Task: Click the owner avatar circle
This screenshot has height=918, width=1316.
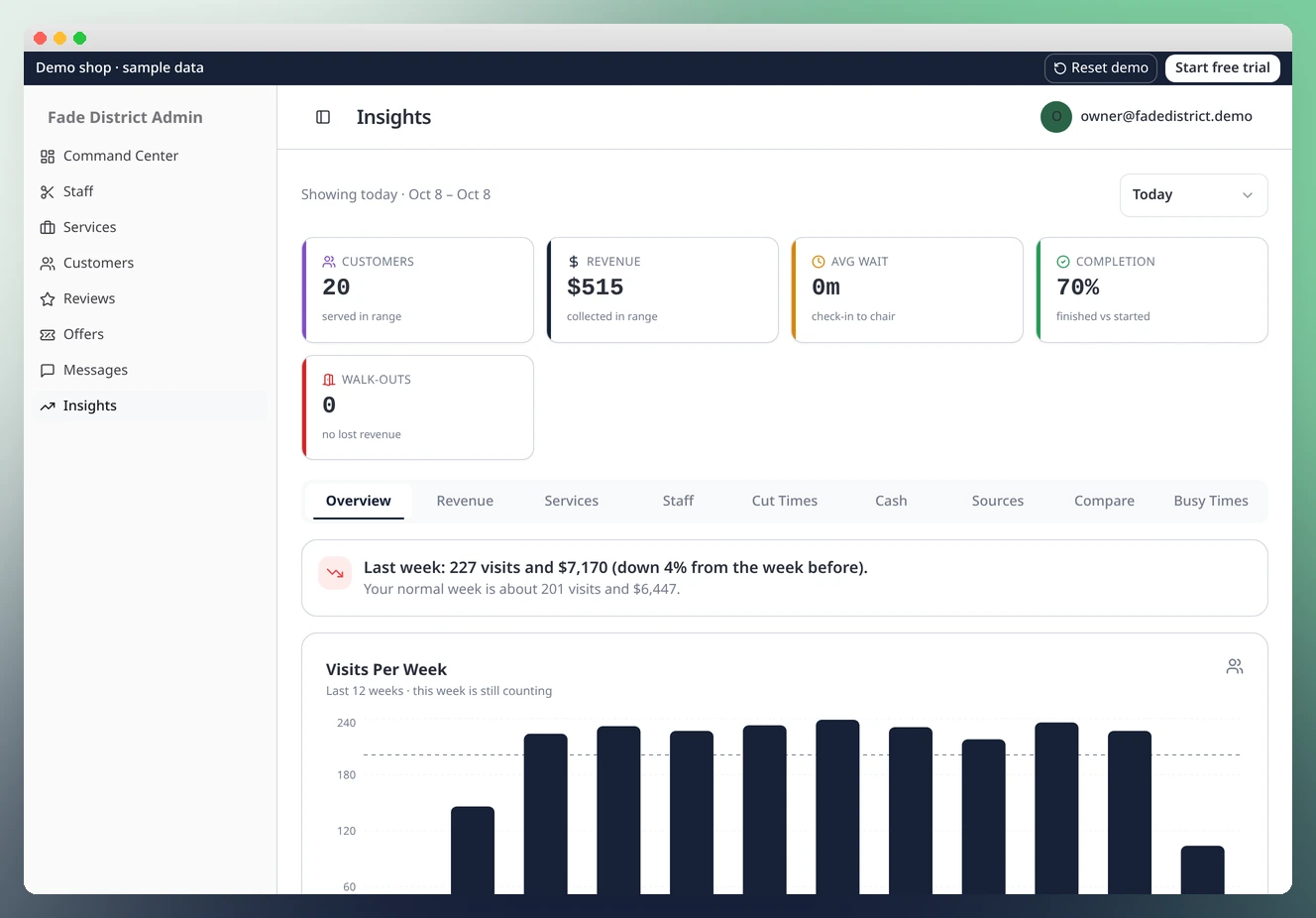Action: point(1056,117)
